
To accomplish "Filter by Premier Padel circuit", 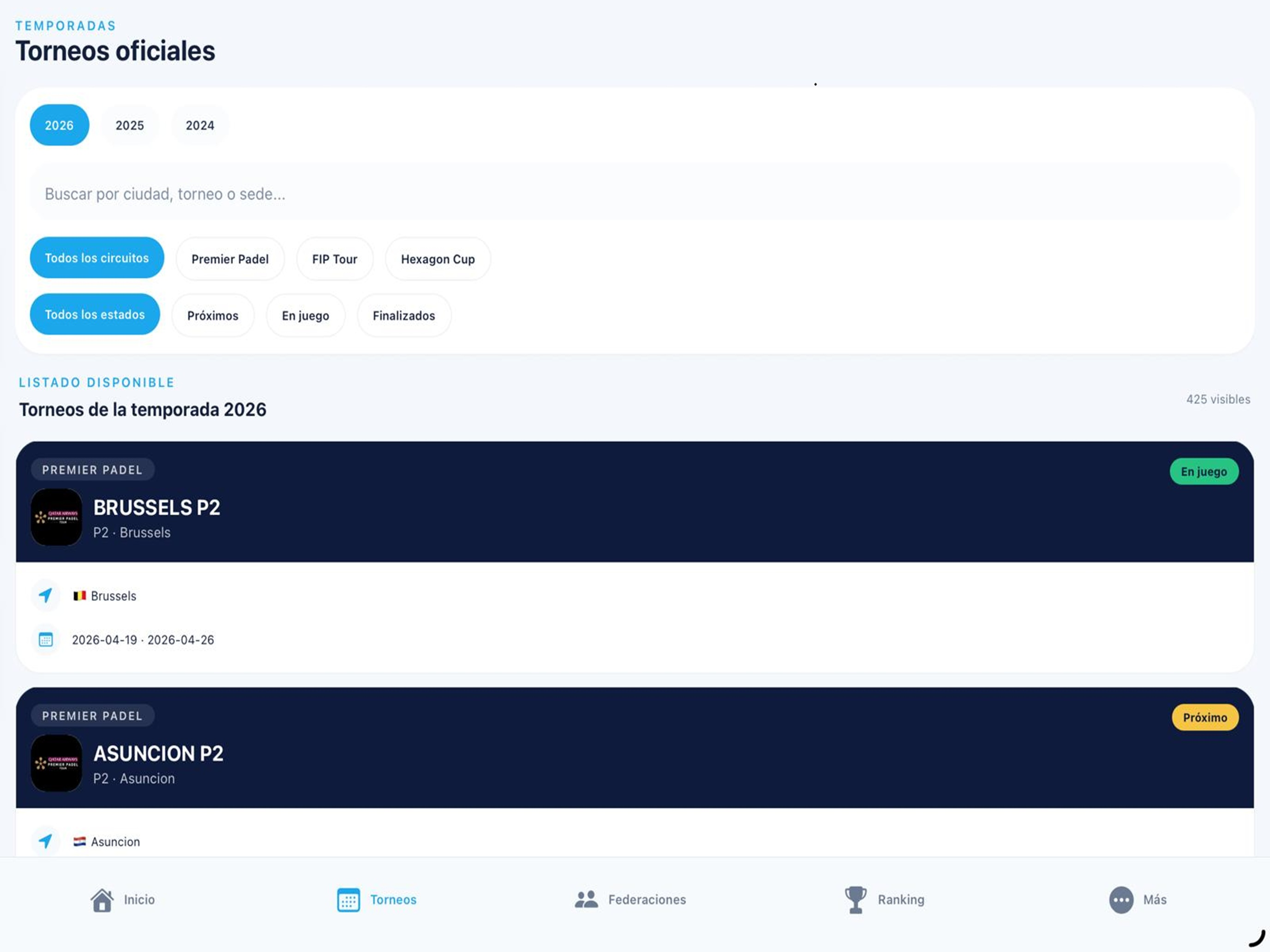I will pos(230,259).
